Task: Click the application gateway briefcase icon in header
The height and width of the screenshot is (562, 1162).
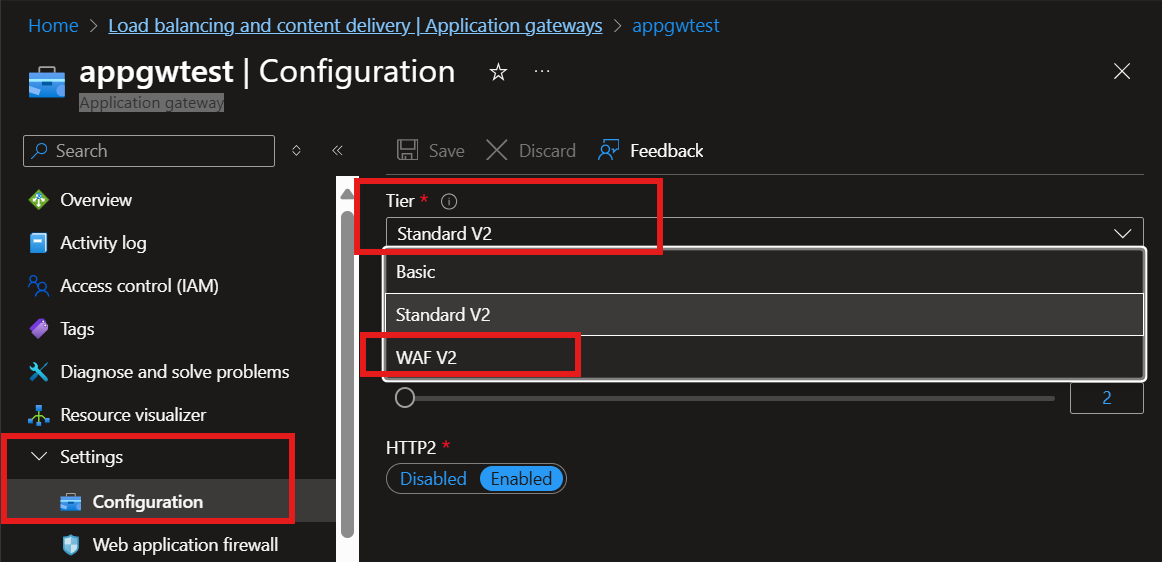Action: pos(47,82)
